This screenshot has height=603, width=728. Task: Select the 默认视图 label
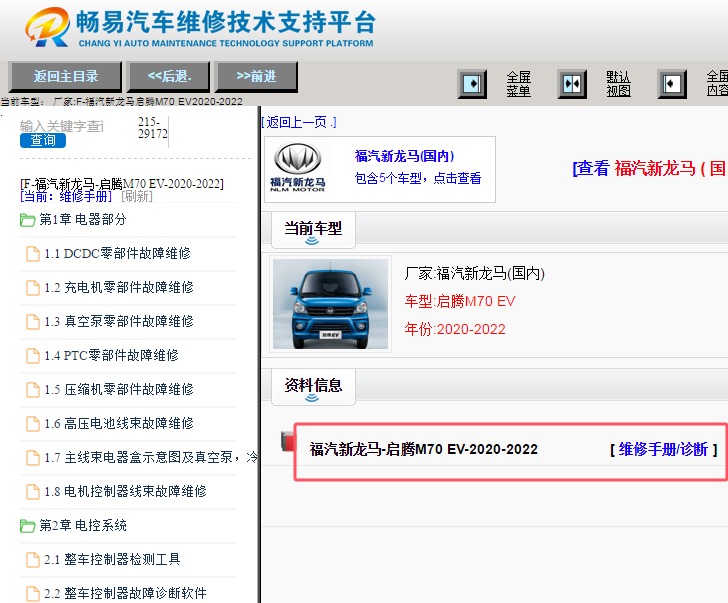pyautogui.click(x=618, y=84)
